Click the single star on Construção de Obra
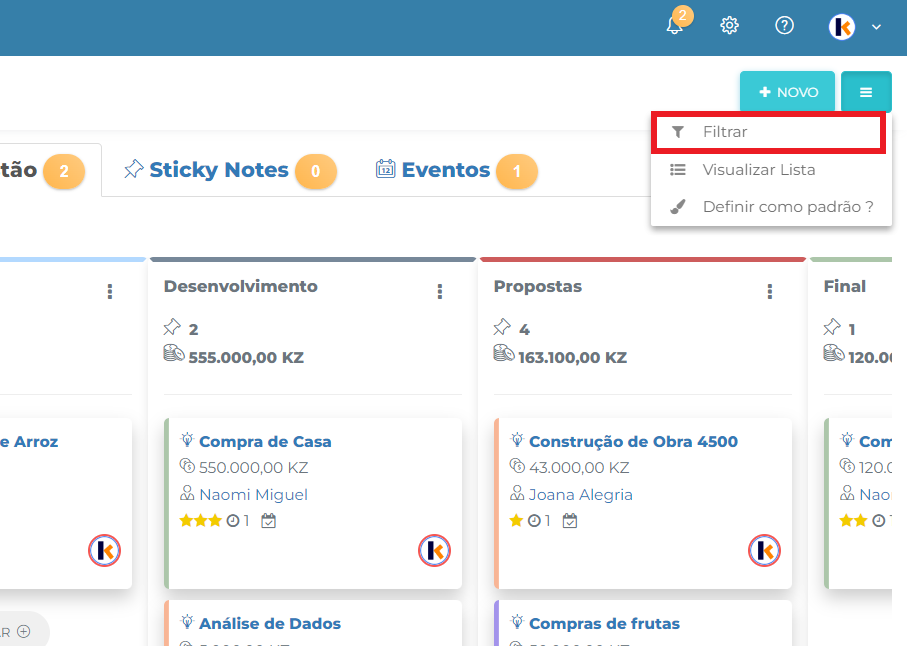Image resolution: width=907 pixels, height=646 pixels. (x=517, y=521)
